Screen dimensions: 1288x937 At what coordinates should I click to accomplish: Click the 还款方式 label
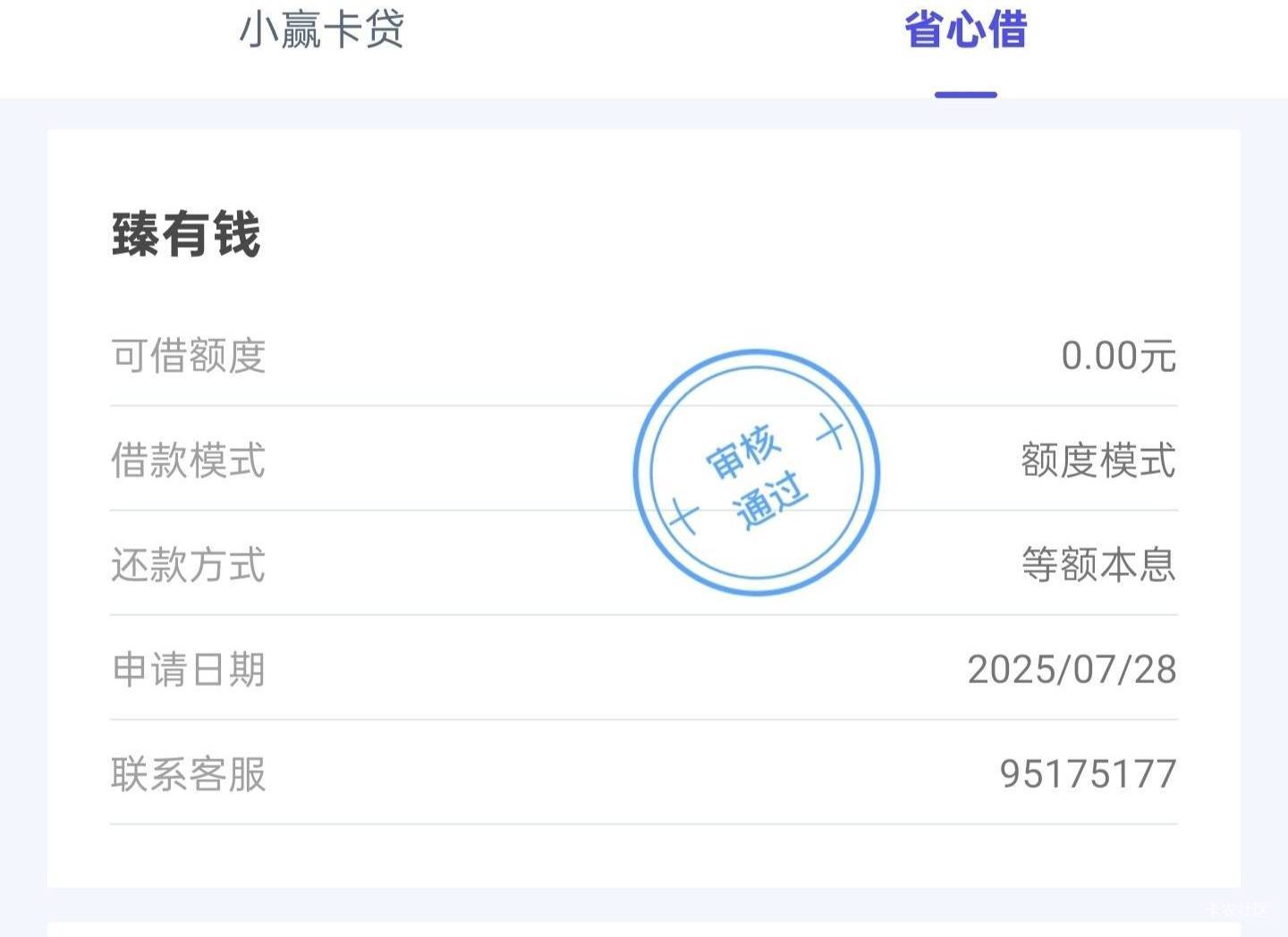[189, 565]
